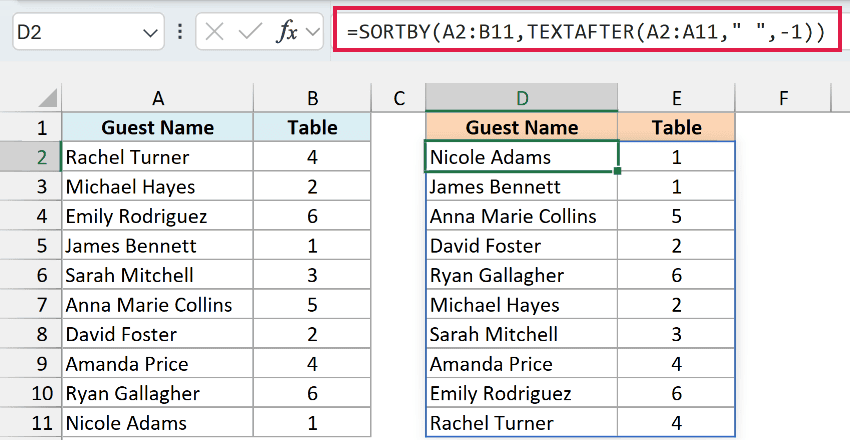This screenshot has width=850, height=440.
Task: Click table number 6 beside Emily Rodriguez in column B
Action: click(312, 216)
